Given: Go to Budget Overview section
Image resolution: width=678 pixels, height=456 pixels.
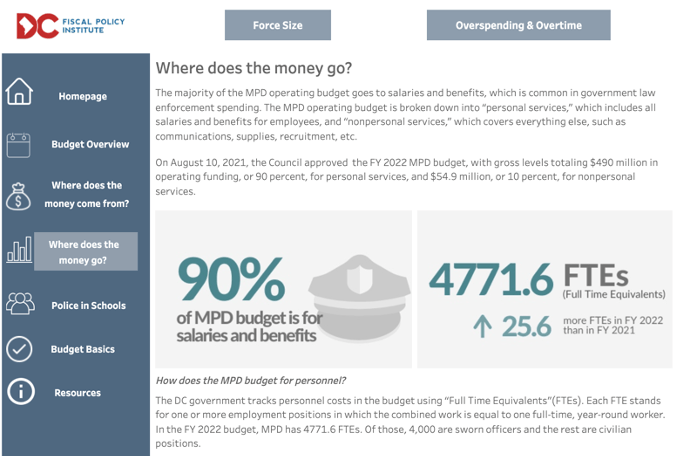Looking at the screenshot, I should coord(90,144).
